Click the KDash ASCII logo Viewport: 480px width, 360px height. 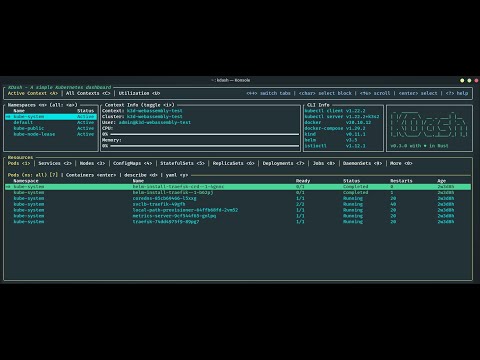429,125
